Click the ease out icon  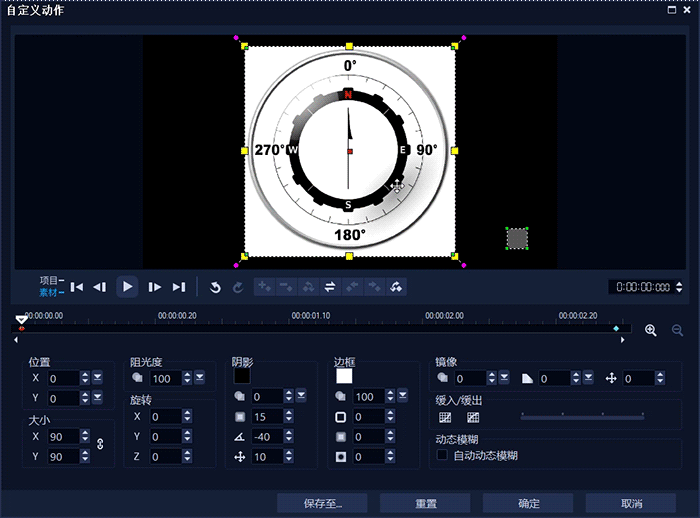pos(473,418)
